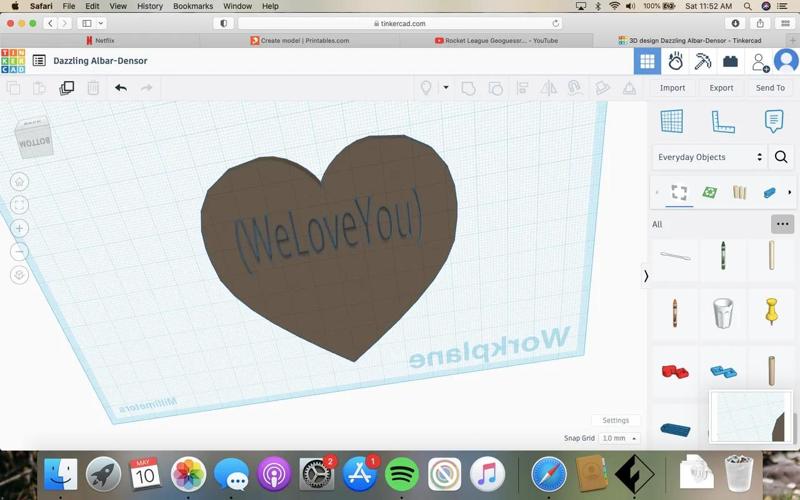Click the Zoom in plus icon
800x500 pixels.
coord(19,228)
